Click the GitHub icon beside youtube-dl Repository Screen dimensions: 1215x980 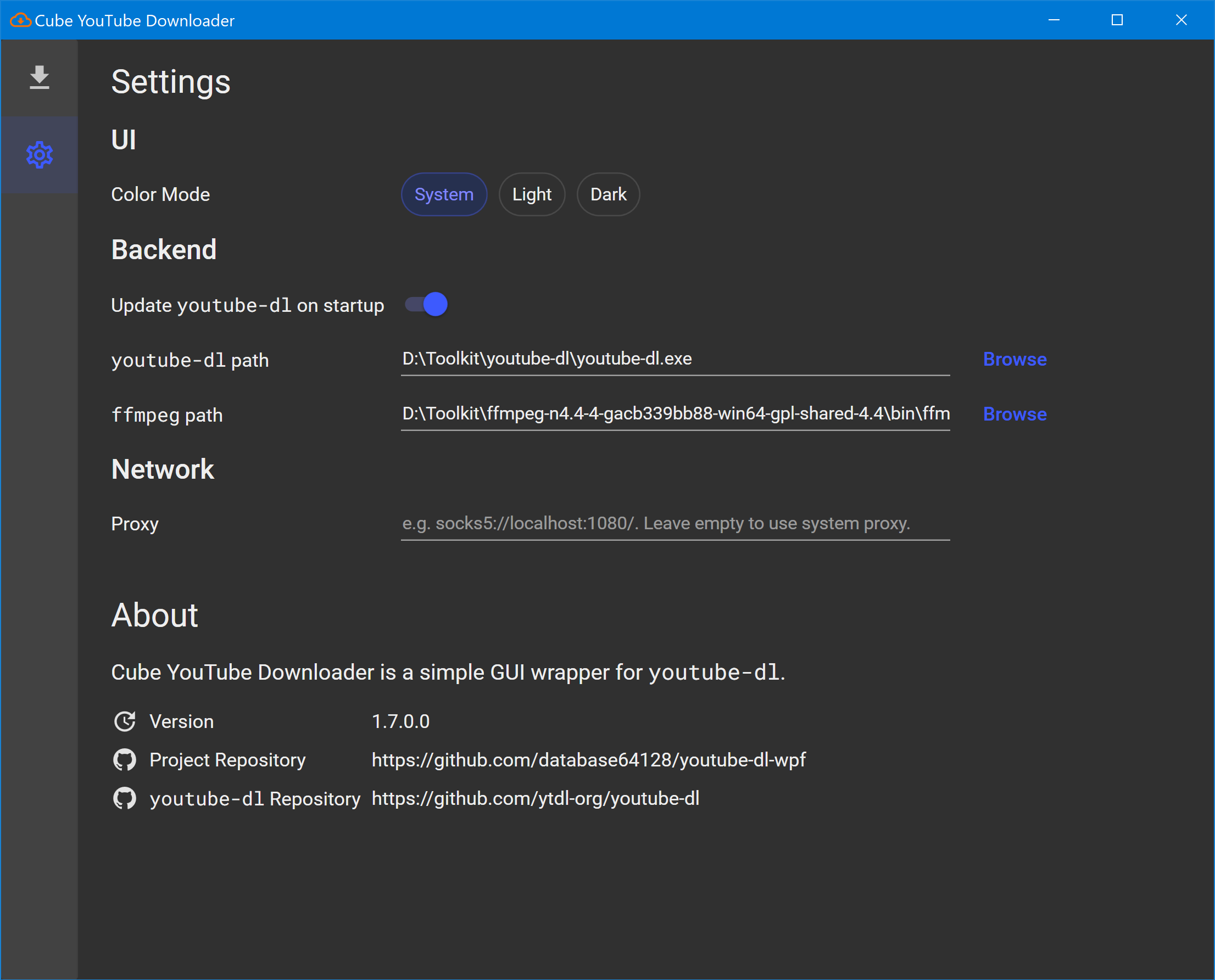[x=124, y=798]
